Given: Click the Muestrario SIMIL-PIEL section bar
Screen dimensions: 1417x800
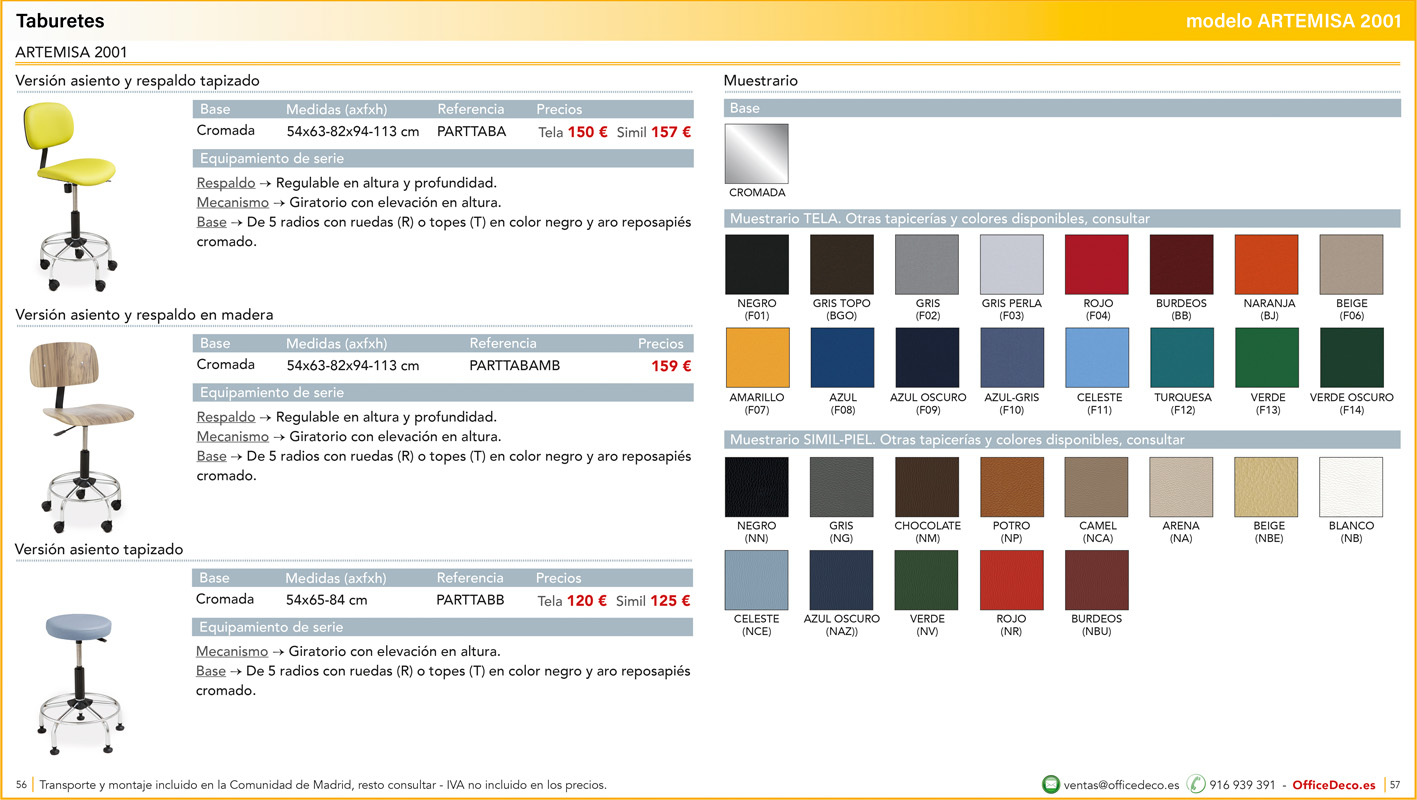Looking at the screenshot, I should coord(1062,439).
